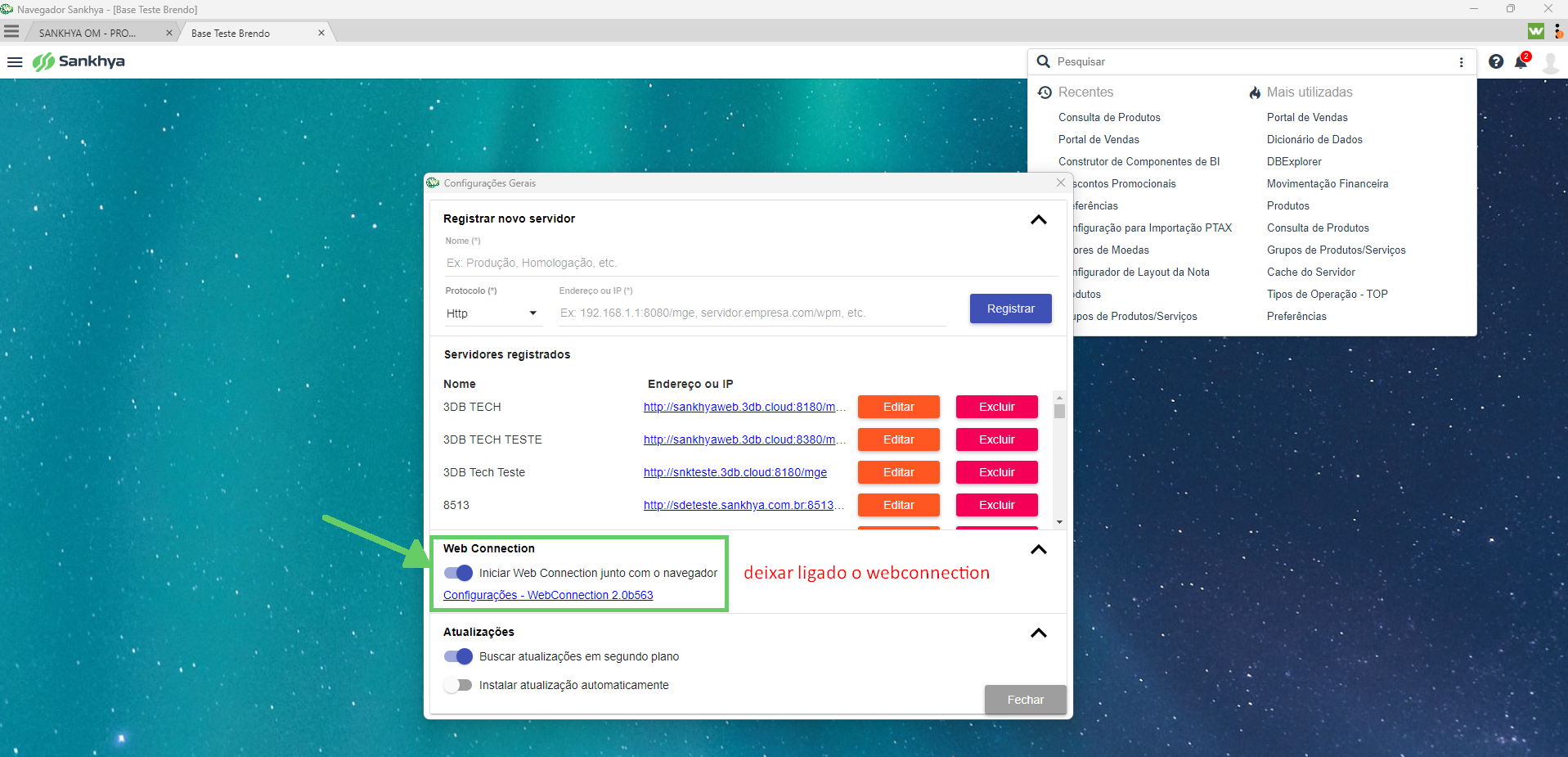Viewport: 1568px width, 757px height.
Task: Open Grupos de Produtos/Serviços in Mais utilizadas
Action: [1337, 250]
